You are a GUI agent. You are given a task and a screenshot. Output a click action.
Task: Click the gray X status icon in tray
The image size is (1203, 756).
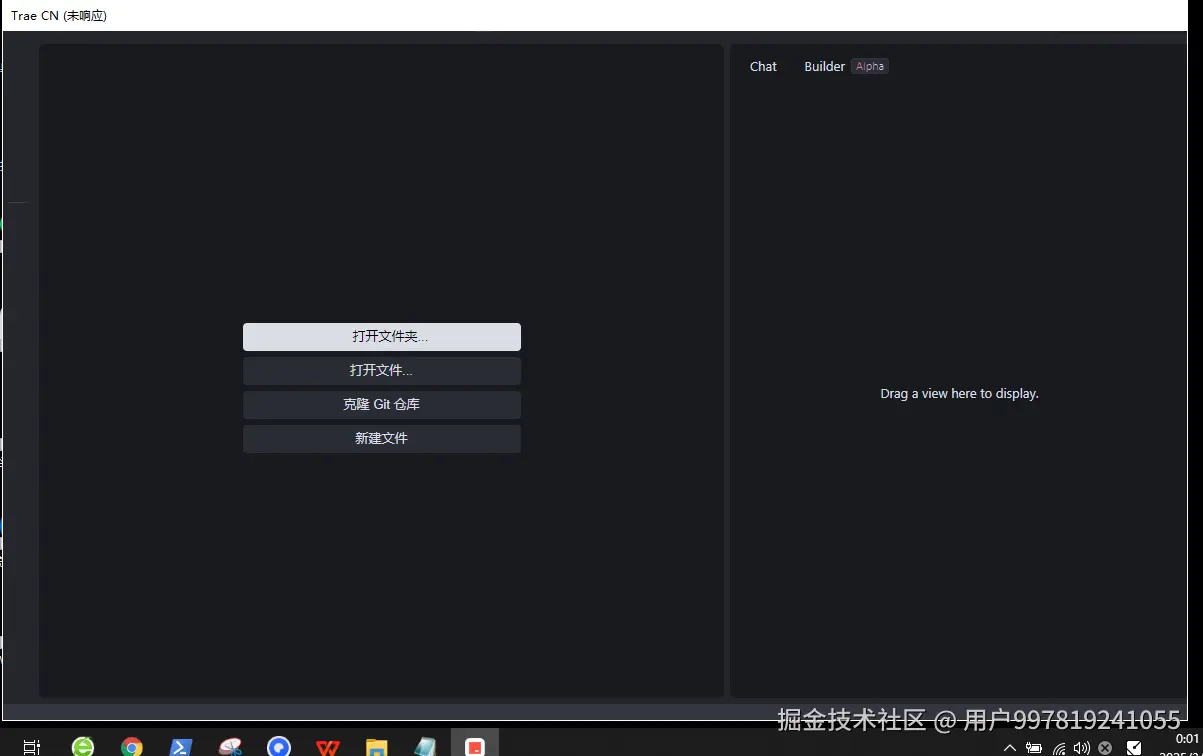pos(1104,747)
